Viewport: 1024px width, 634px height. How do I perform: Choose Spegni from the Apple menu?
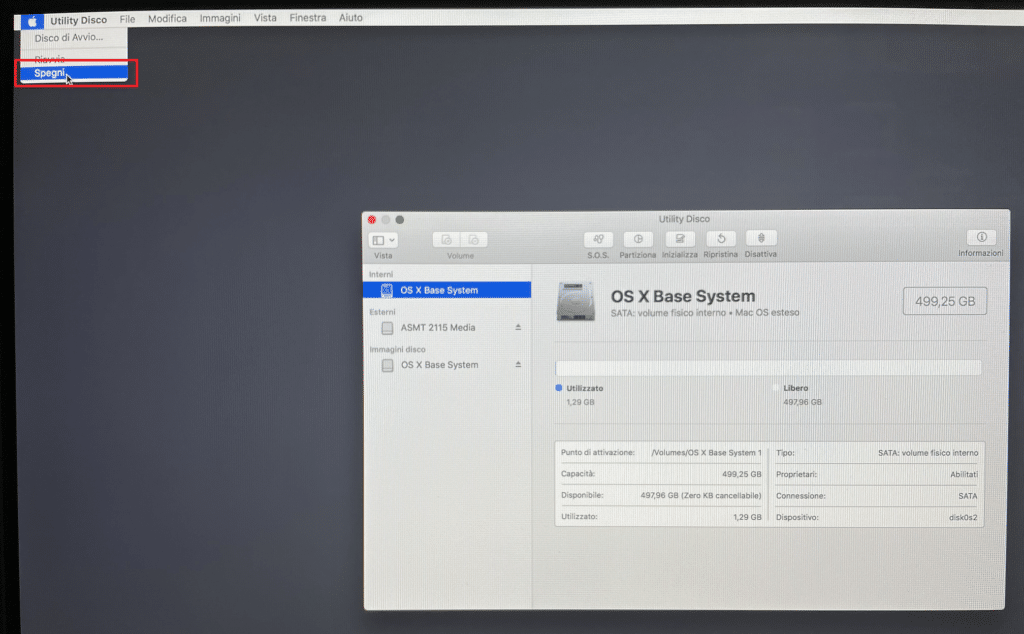73,73
